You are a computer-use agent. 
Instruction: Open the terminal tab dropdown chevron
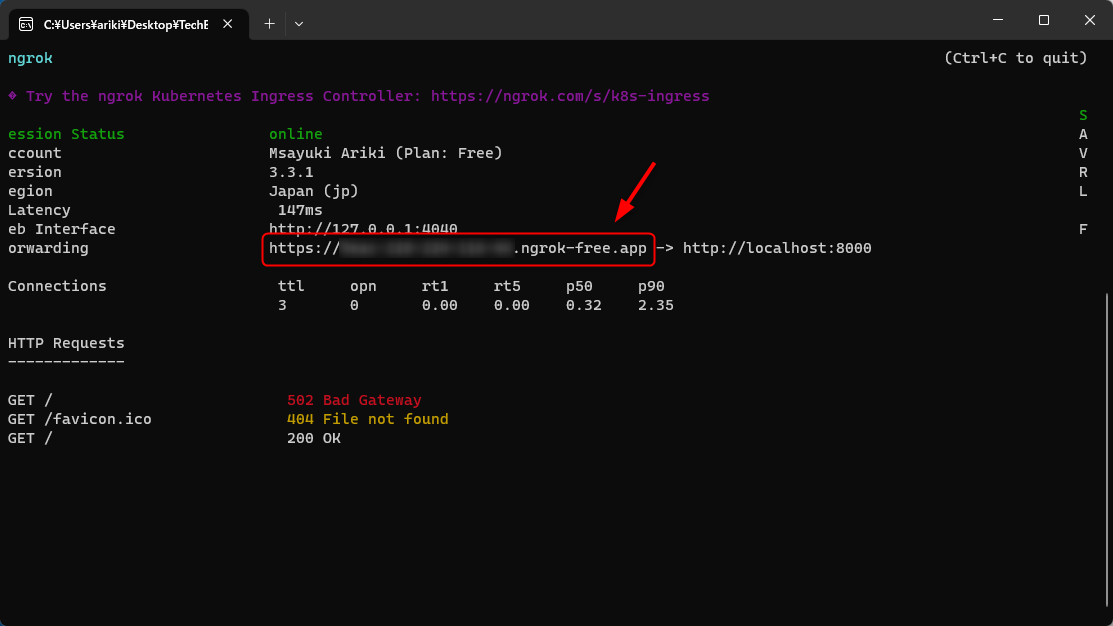(x=297, y=22)
